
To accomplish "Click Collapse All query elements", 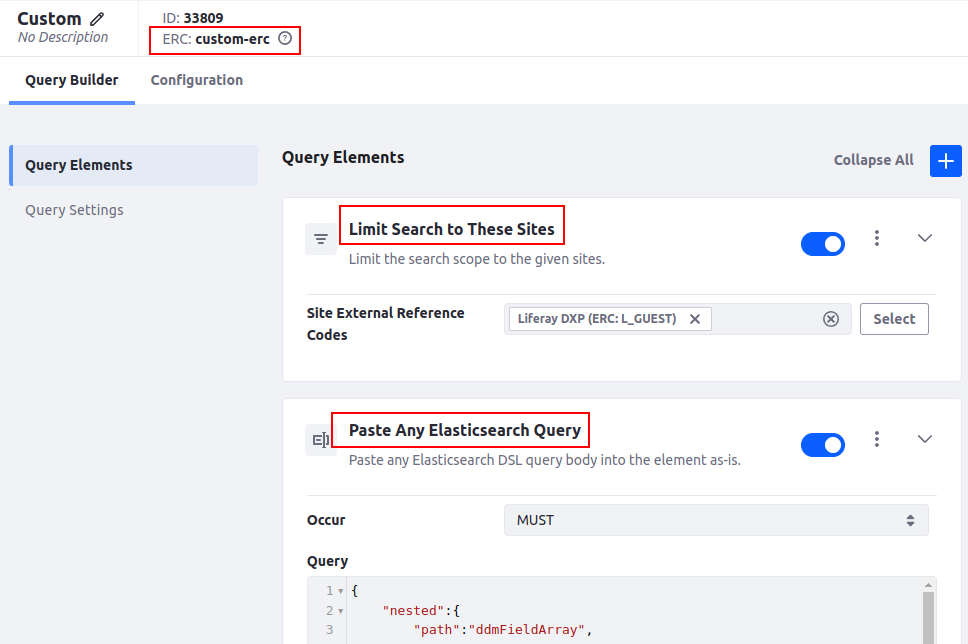I will 873,160.
